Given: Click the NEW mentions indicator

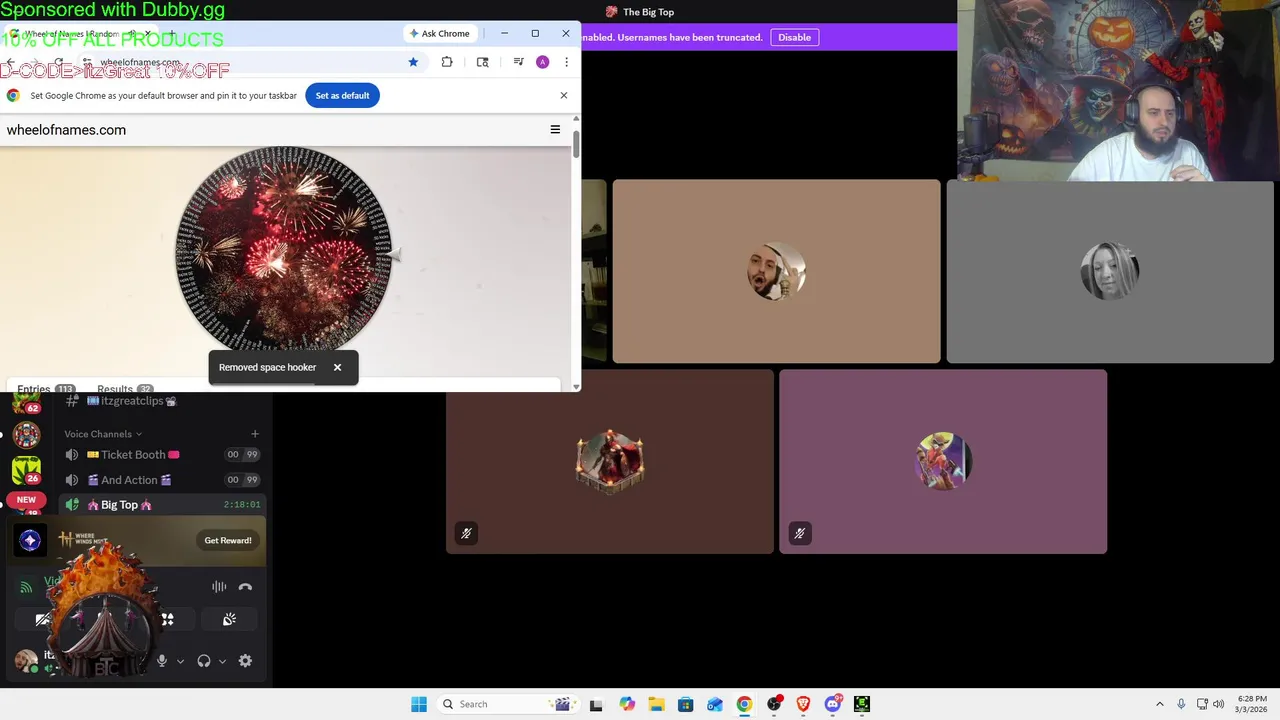Looking at the screenshot, I should [26, 500].
